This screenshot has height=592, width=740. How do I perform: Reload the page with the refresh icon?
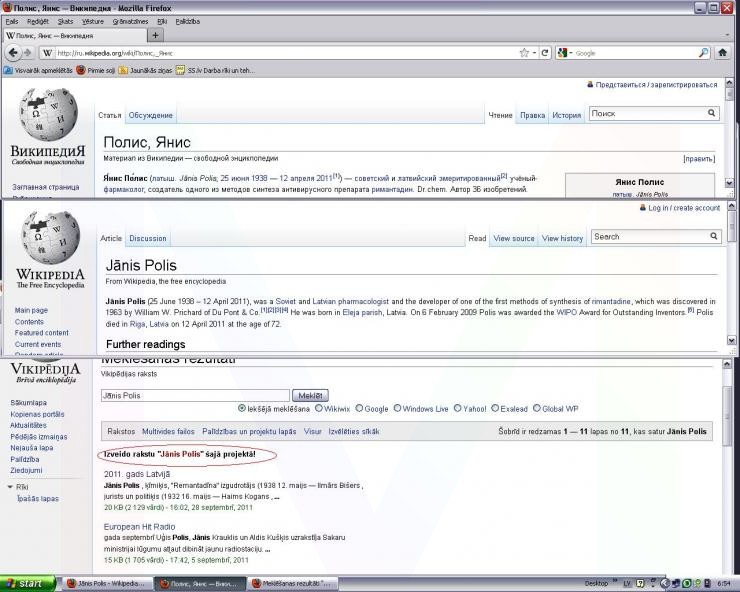[x=545, y=53]
